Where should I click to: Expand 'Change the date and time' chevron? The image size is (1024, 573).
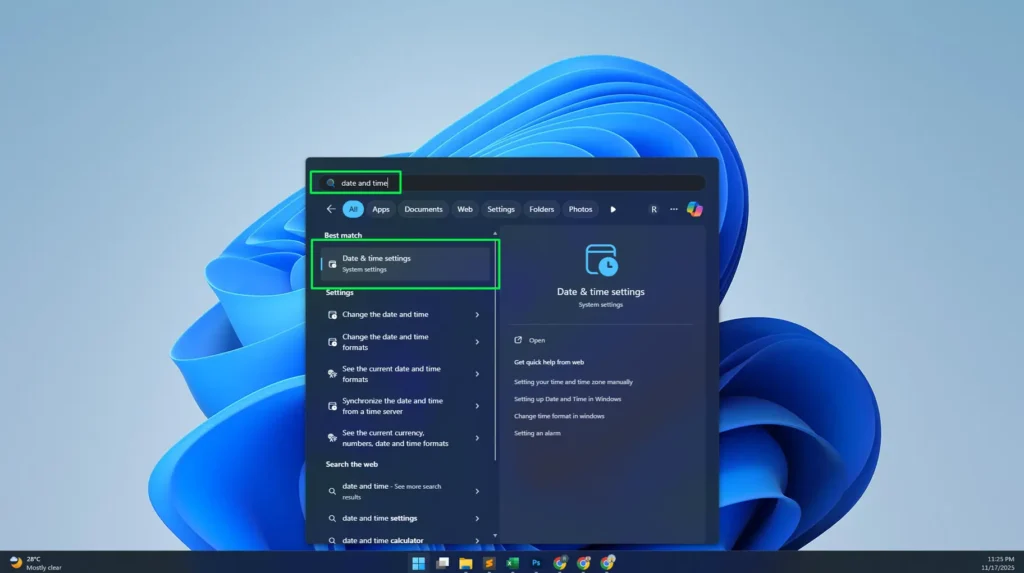477,314
